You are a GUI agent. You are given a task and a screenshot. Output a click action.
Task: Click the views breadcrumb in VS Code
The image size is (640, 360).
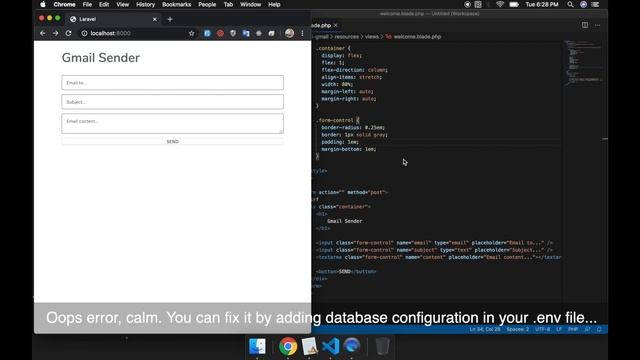pos(371,36)
